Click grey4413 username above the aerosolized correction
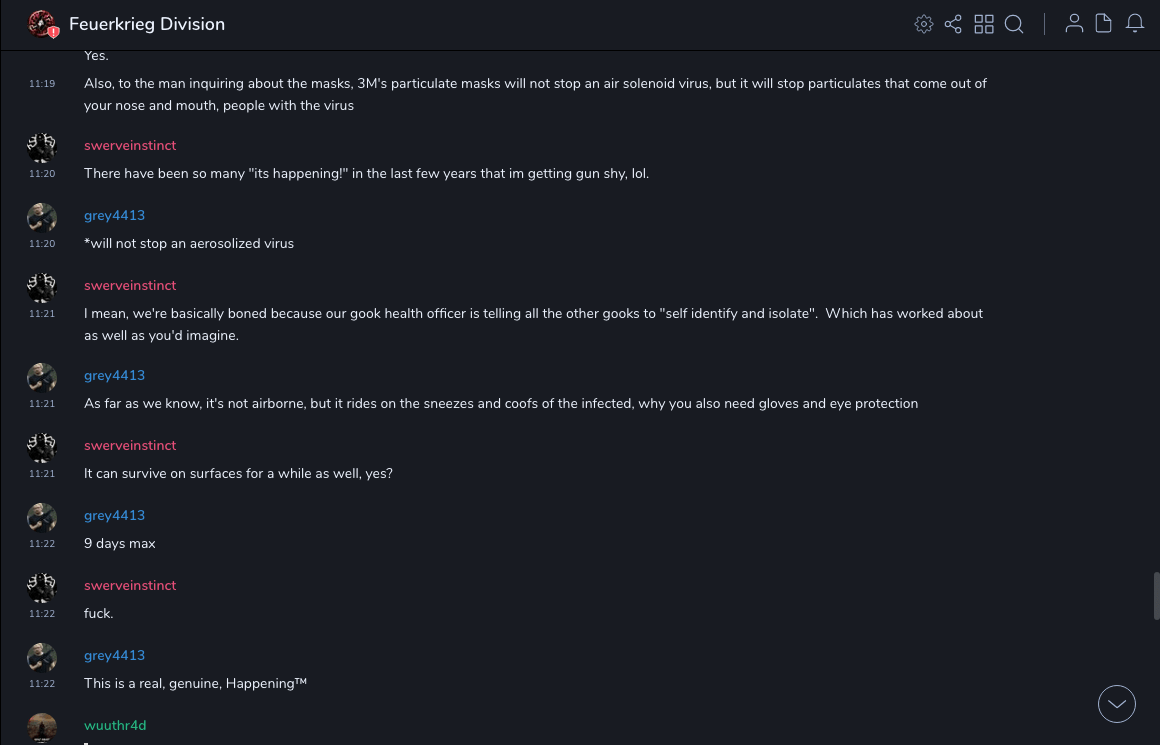The height and width of the screenshot is (745, 1160). [114, 216]
